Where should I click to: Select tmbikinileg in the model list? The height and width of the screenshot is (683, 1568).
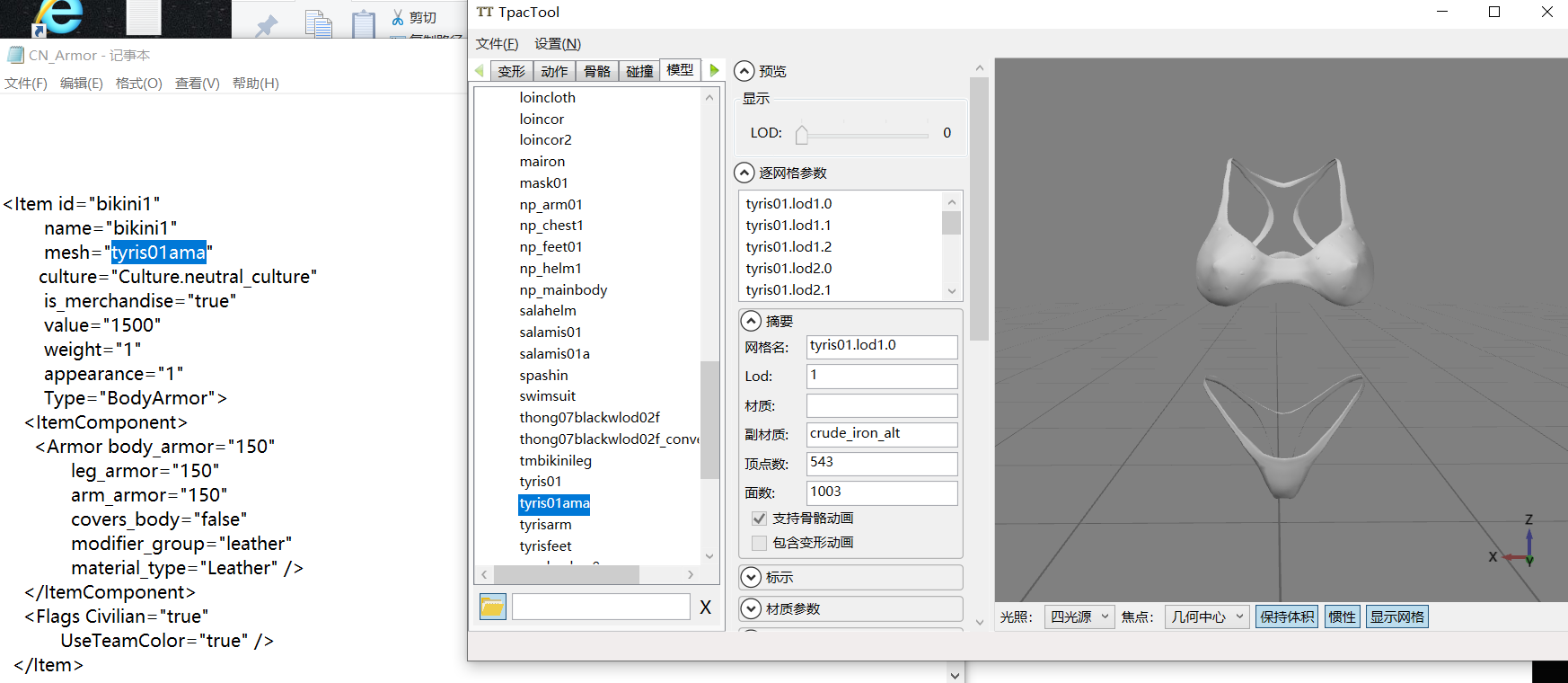(x=555, y=461)
